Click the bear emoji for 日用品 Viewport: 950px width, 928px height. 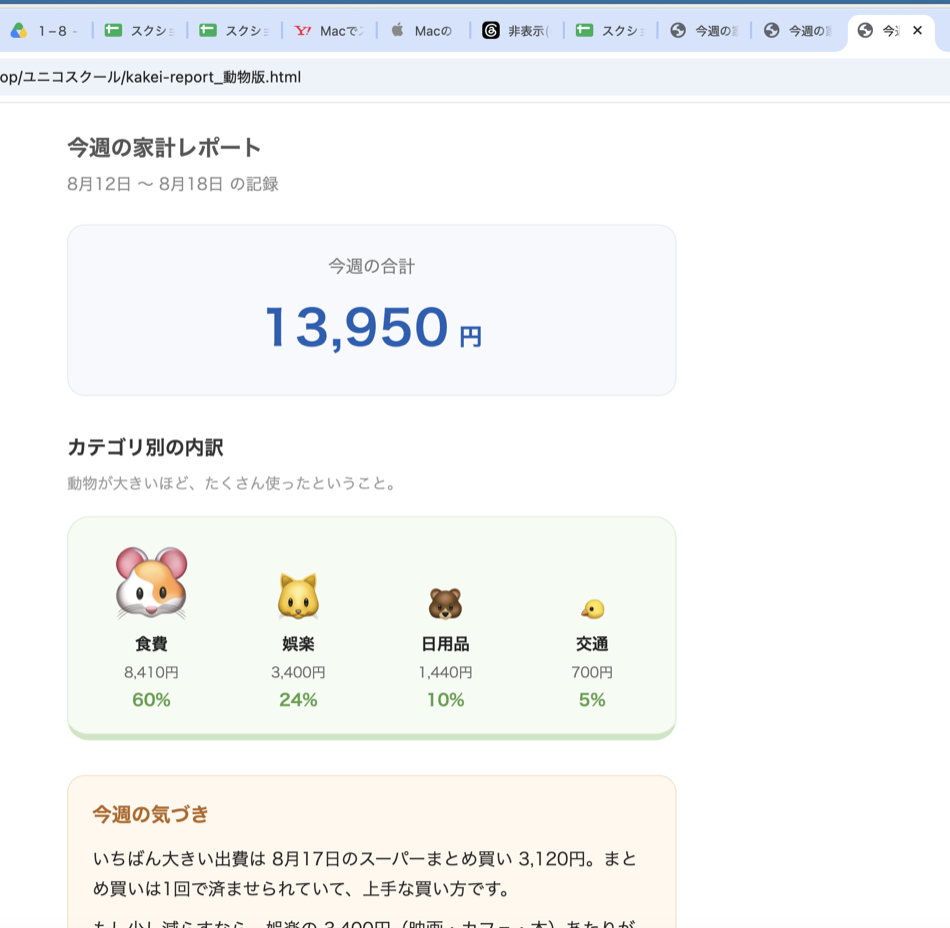[445, 603]
